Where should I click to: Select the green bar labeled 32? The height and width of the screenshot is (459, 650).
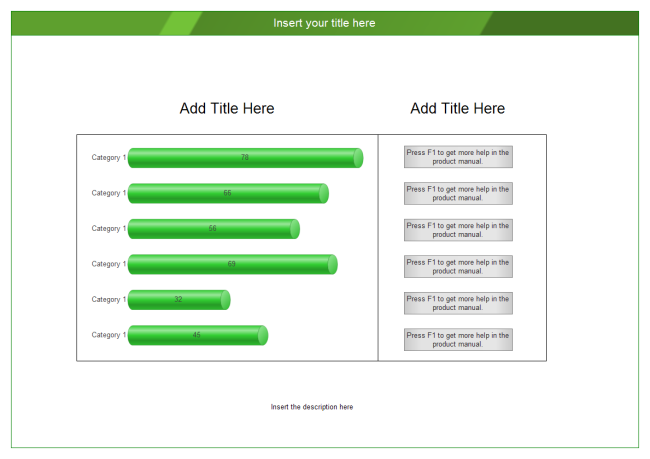click(179, 300)
